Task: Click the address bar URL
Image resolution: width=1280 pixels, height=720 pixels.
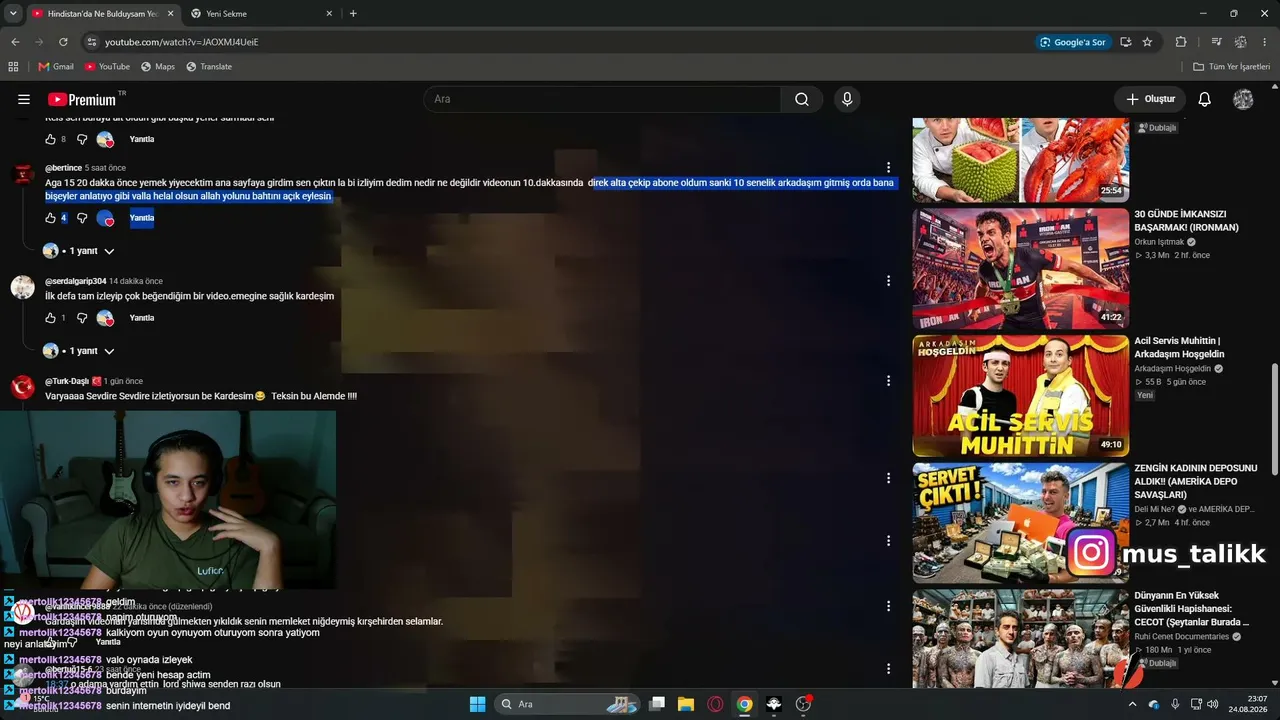Action: pos(182,42)
